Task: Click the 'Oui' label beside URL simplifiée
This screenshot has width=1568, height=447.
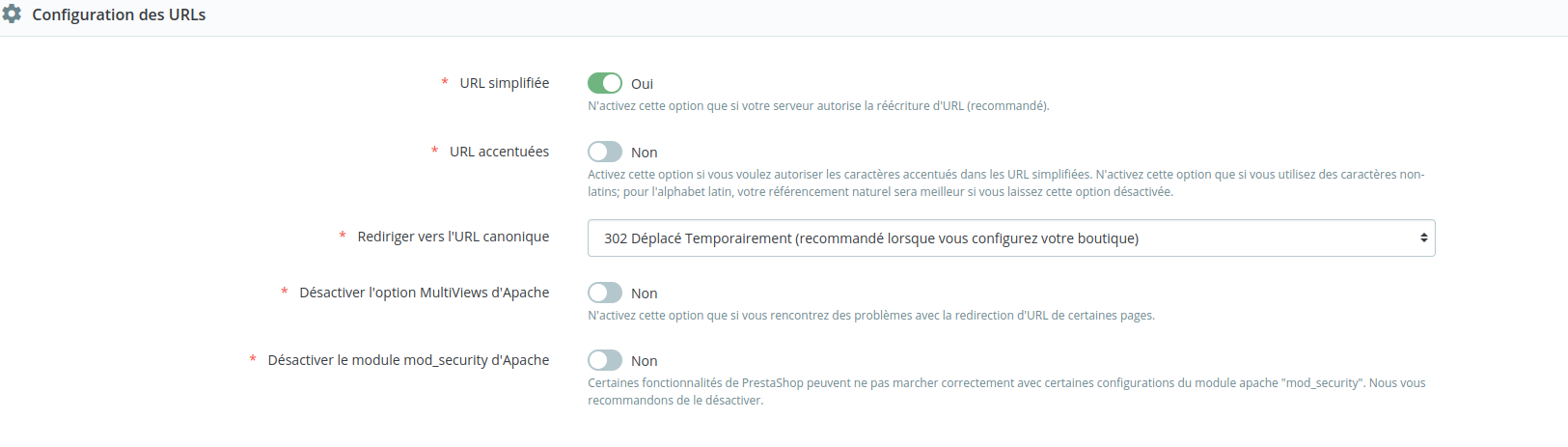Action: pyautogui.click(x=642, y=85)
